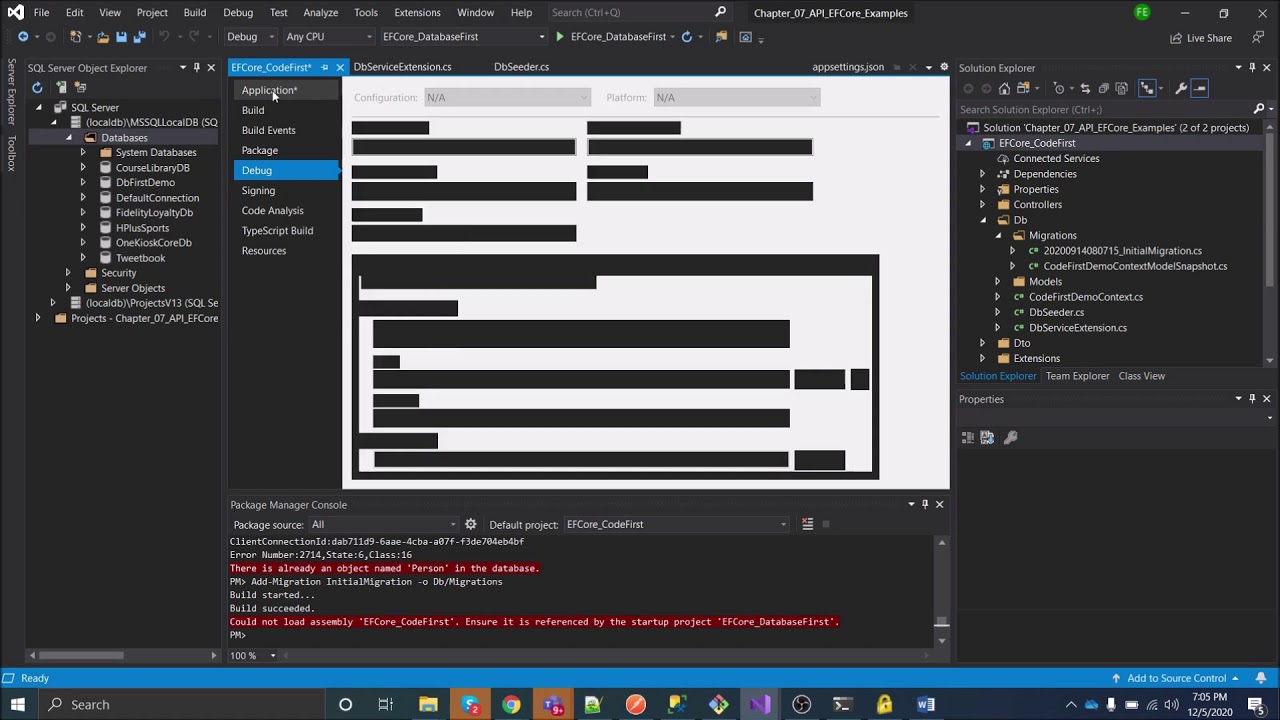Expand the Controllers folder in Solution Explorer

[982, 204]
